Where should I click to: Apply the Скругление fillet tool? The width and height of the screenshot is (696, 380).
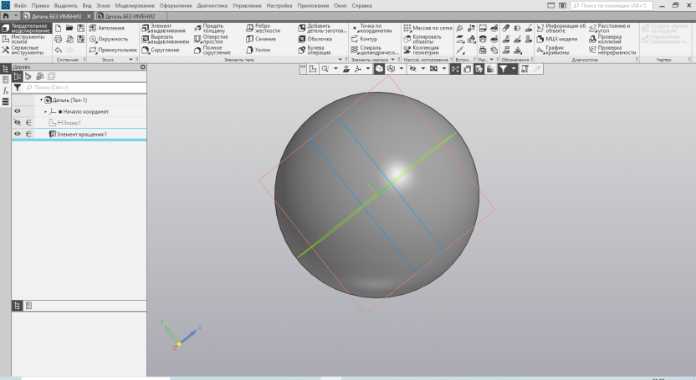click(160, 50)
